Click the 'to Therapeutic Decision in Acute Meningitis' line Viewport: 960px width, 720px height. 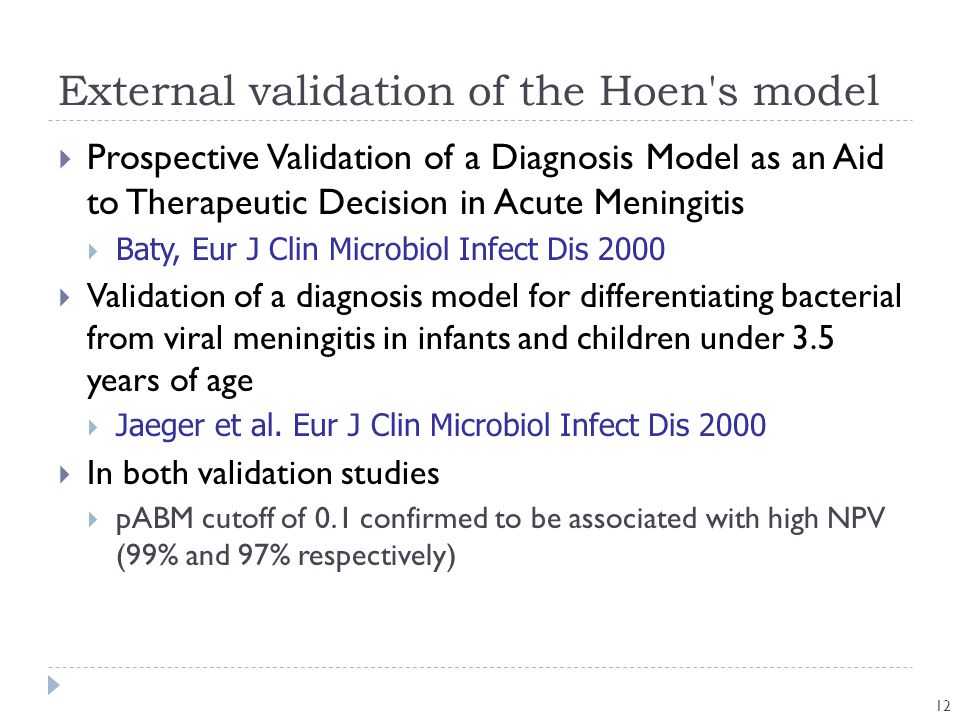tap(416, 203)
